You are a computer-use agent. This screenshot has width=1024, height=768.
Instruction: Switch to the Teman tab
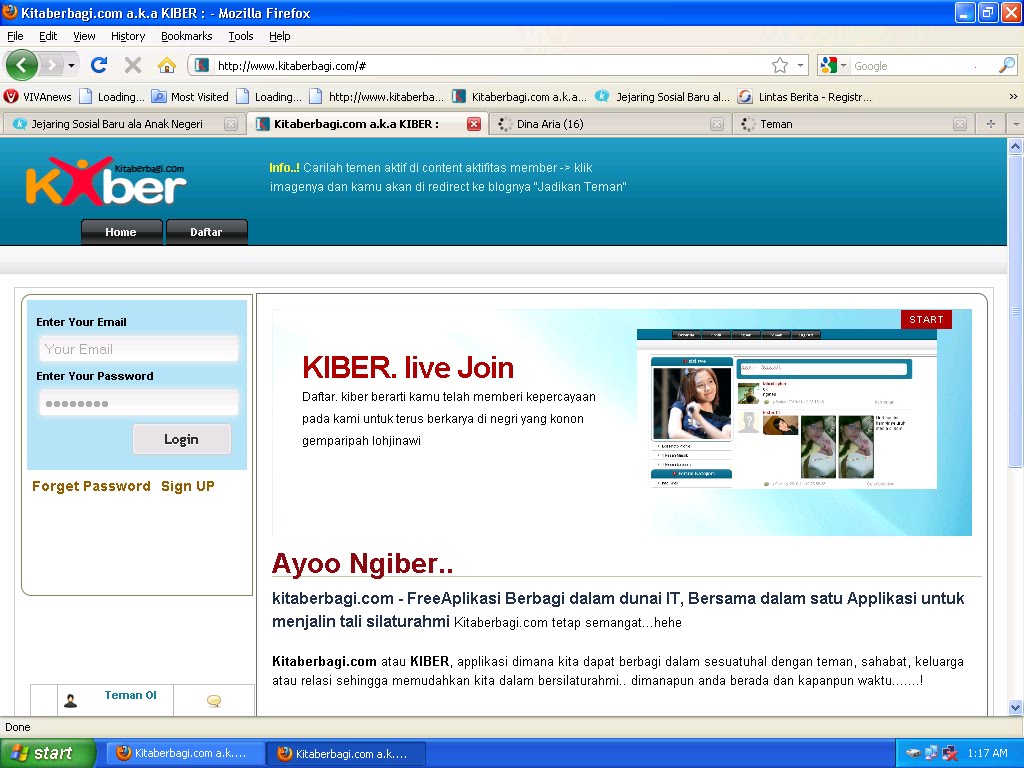tap(776, 124)
